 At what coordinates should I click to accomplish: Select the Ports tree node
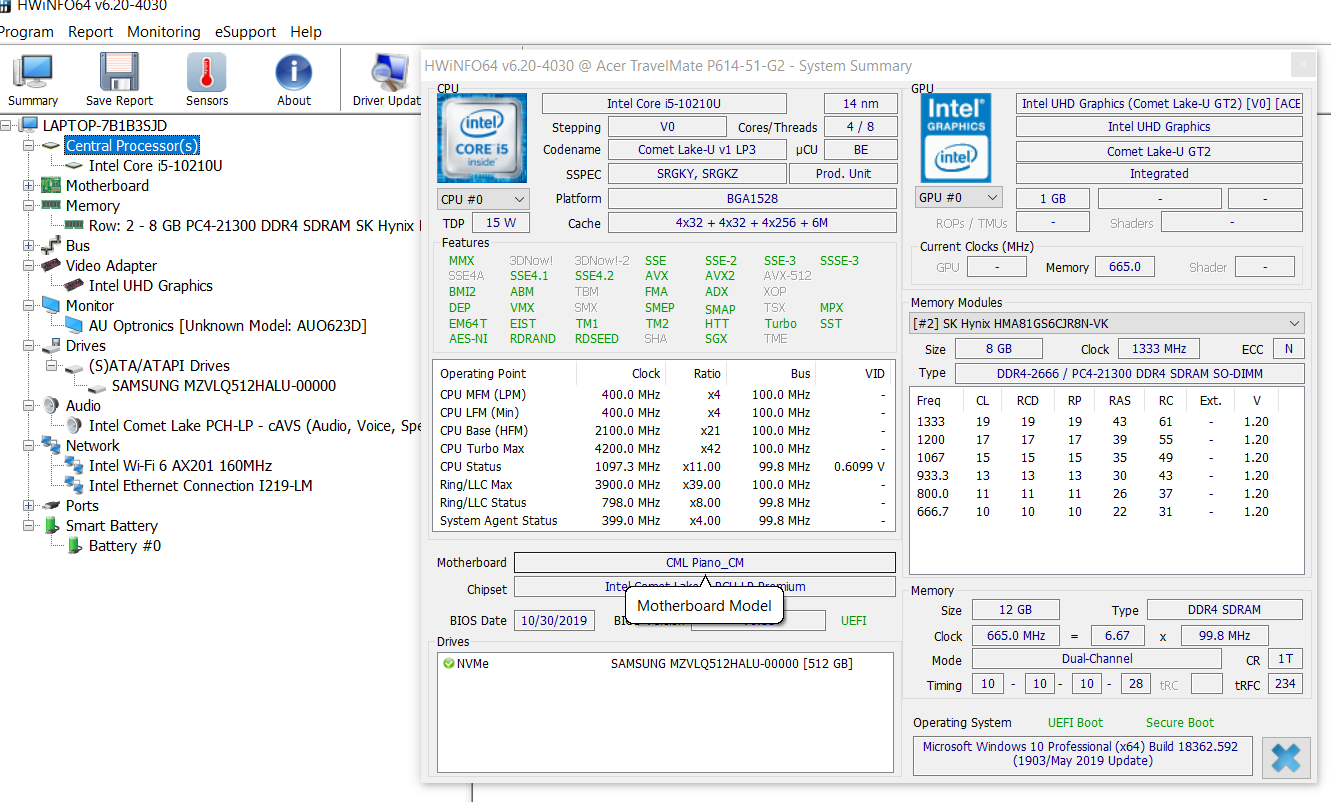(x=82, y=506)
